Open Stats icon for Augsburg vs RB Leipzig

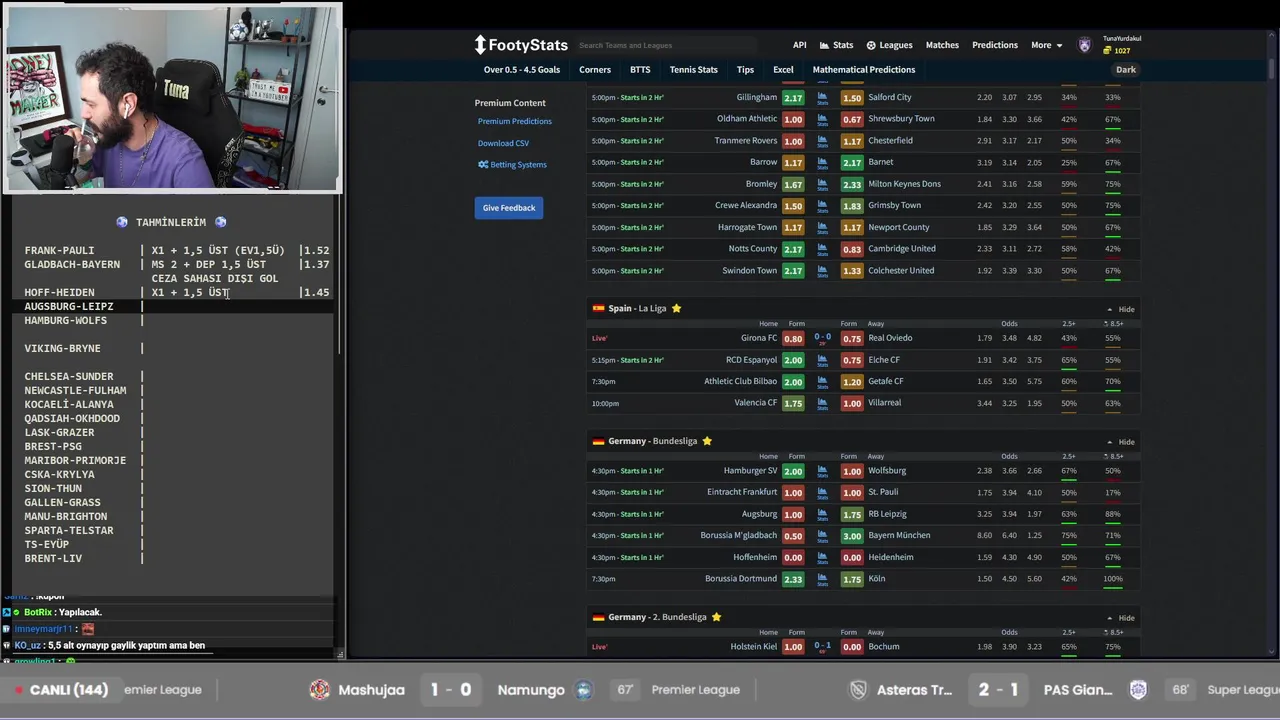[822, 514]
